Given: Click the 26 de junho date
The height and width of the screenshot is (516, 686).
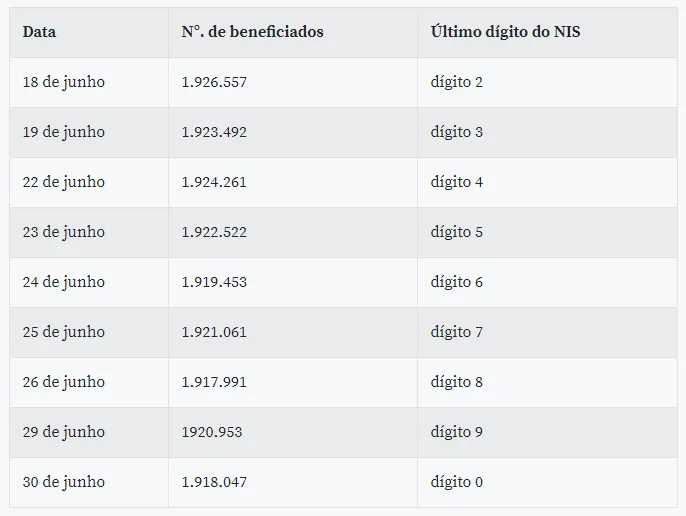Looking at the screenshot, I should (x=64, y=382).
